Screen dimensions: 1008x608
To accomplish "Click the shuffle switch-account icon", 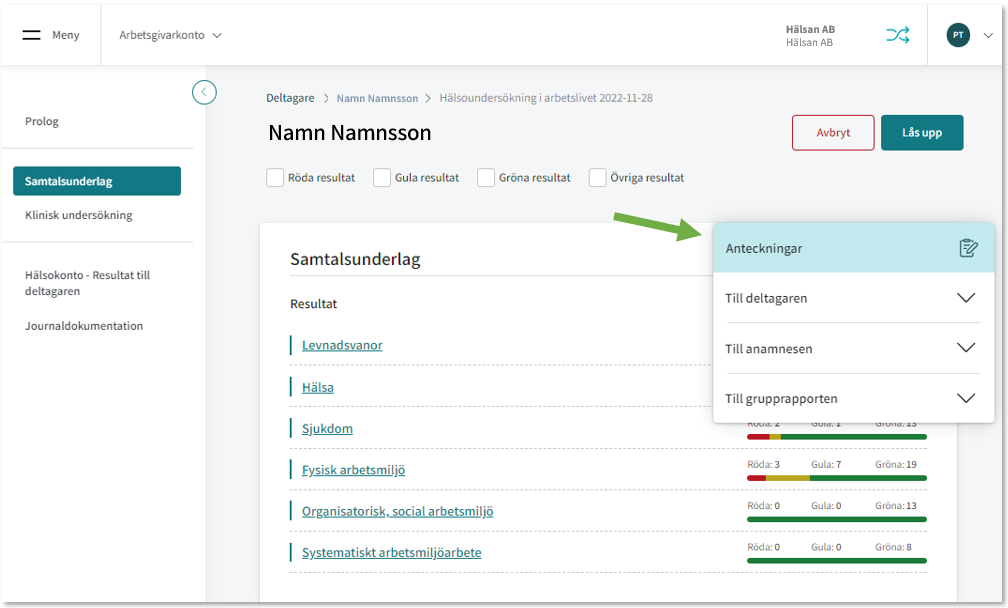I will [x=897, y=35].
